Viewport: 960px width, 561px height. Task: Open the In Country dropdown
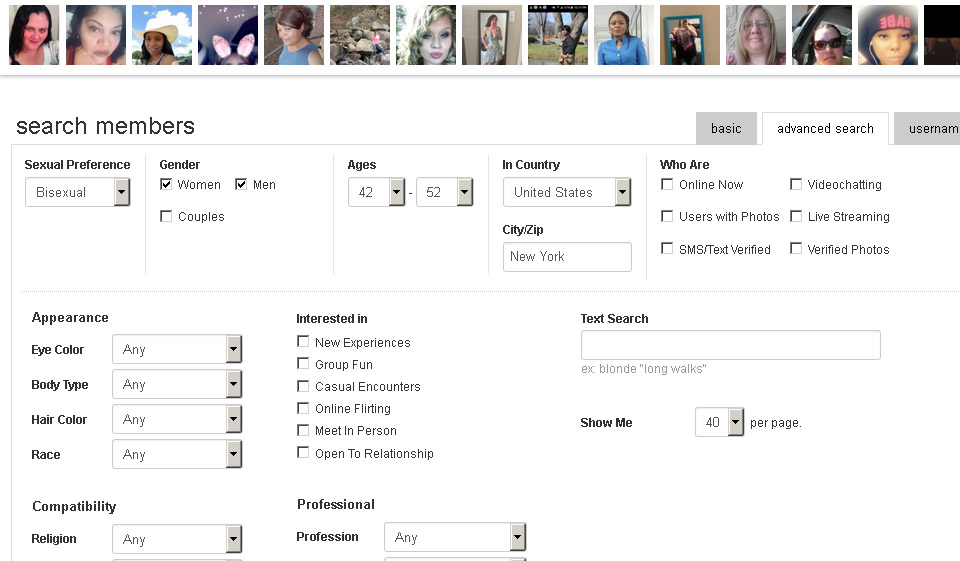[567, 192]
